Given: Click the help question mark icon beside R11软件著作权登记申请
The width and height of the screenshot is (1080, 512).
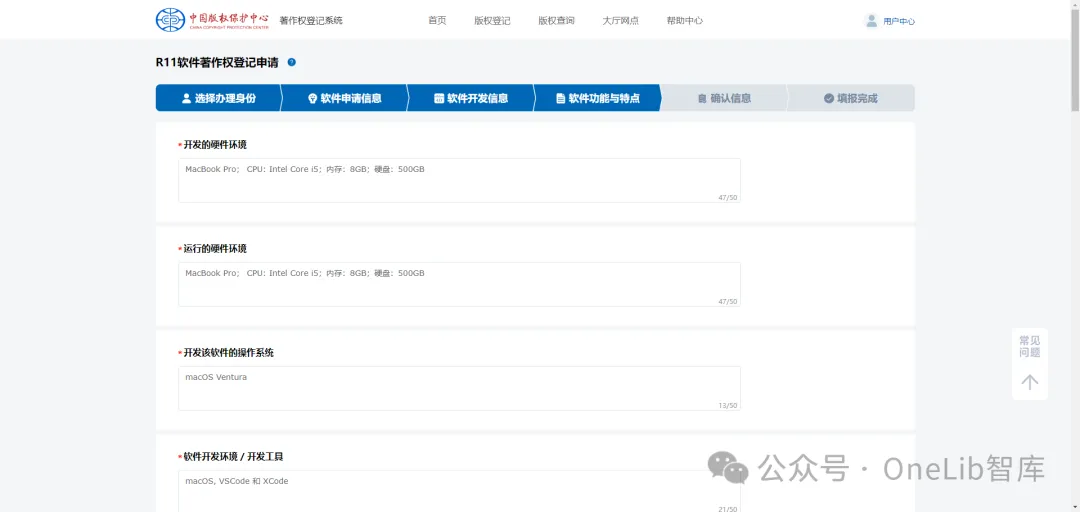Looking at the screenshot, I should pos(291,62).
